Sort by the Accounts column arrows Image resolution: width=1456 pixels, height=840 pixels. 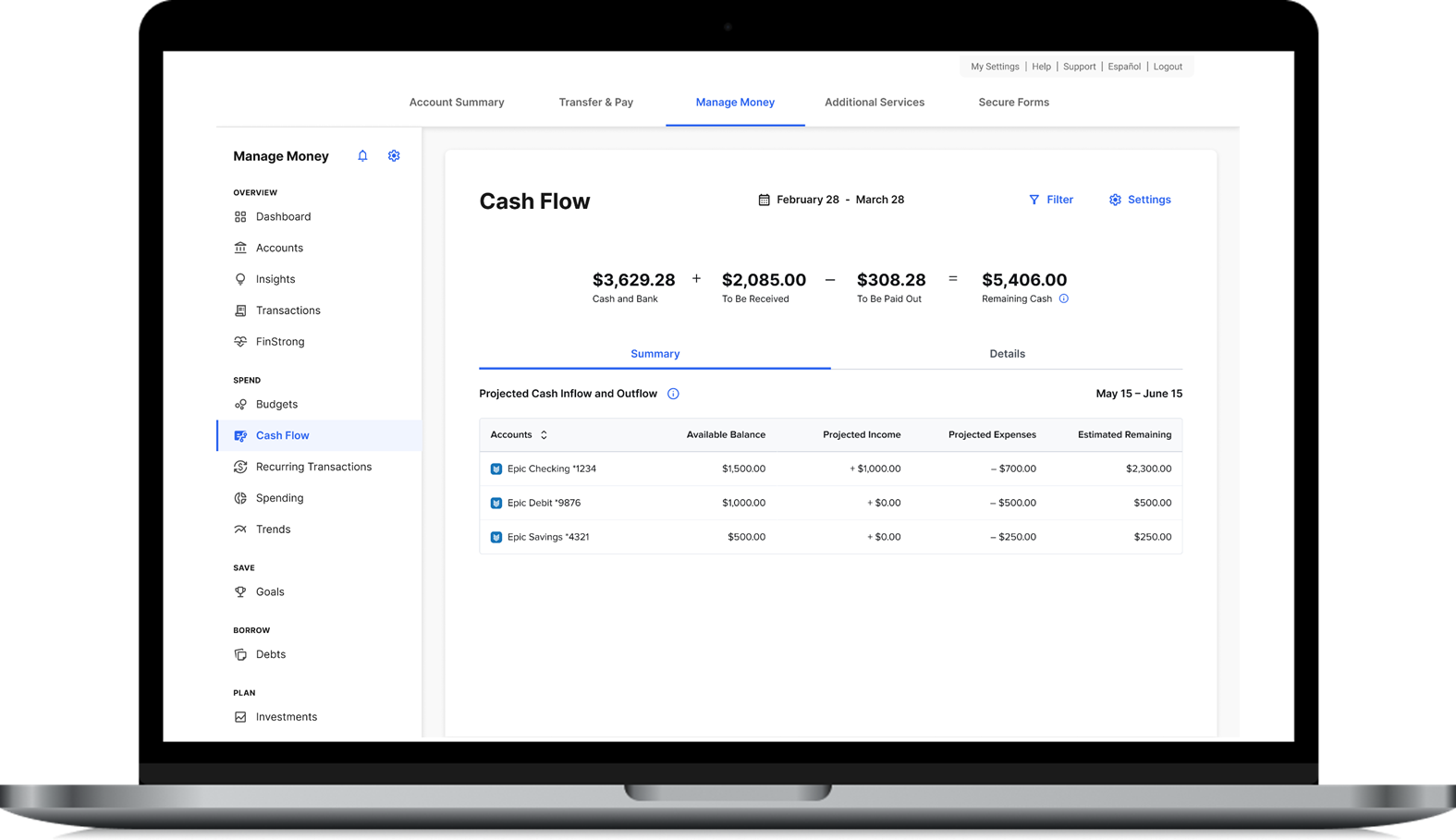point(544,434)
